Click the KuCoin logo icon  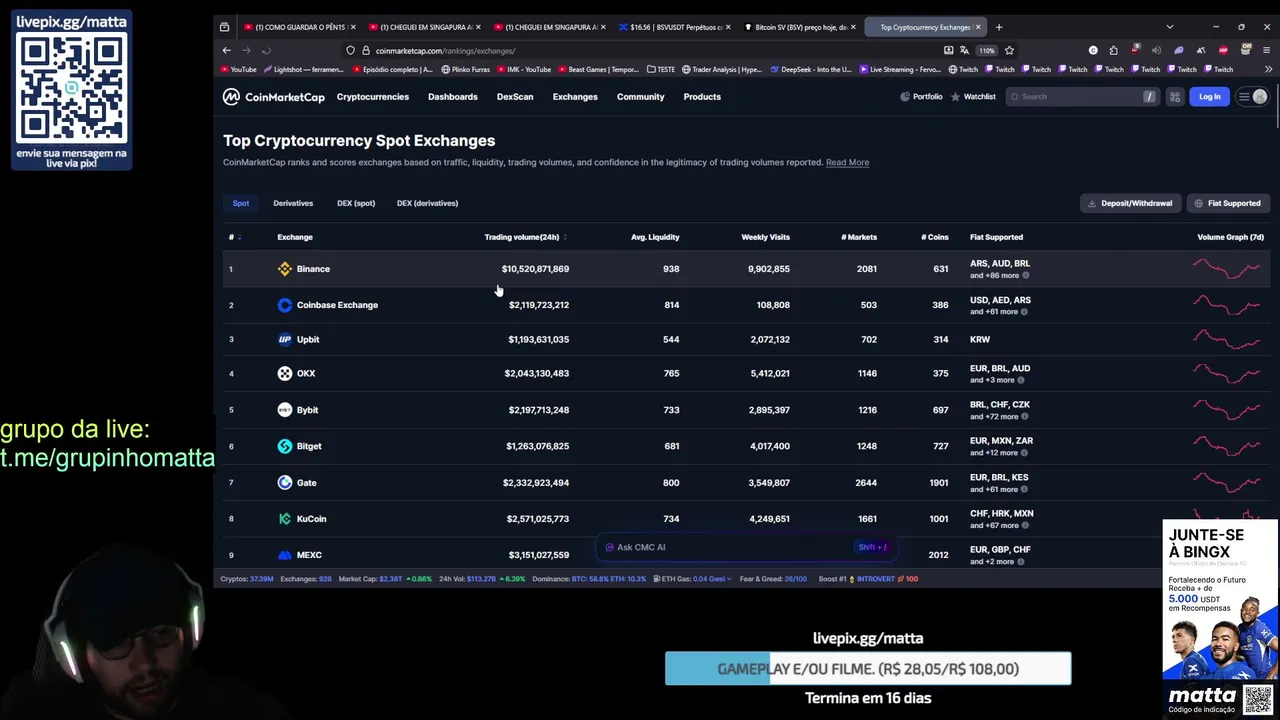(285, 519)
